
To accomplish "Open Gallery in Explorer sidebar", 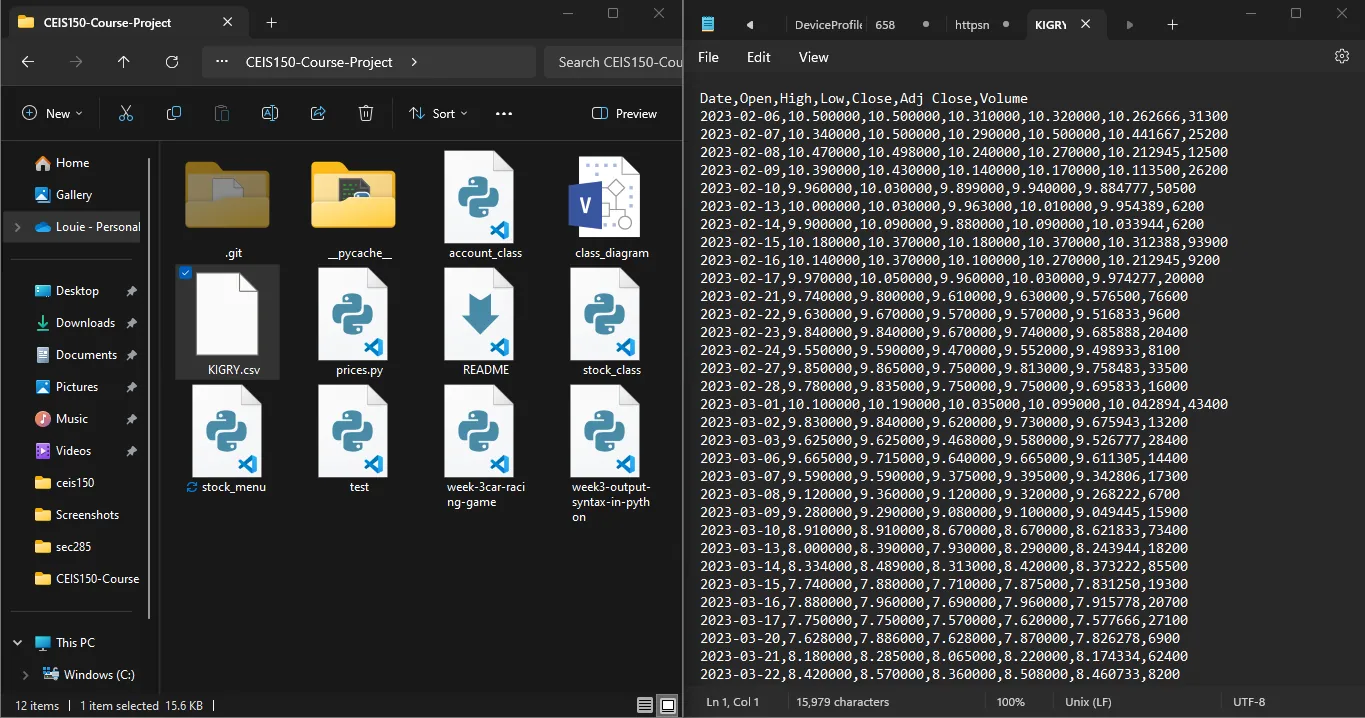I will (x=76, y=195).
